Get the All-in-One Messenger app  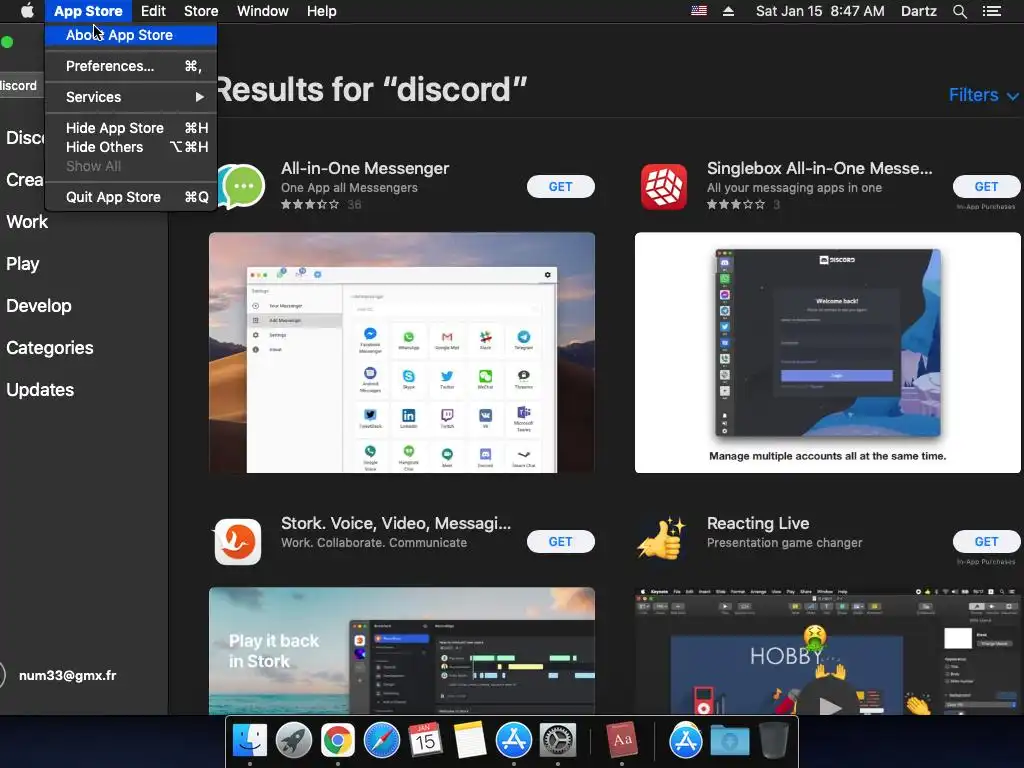[560, 187]
